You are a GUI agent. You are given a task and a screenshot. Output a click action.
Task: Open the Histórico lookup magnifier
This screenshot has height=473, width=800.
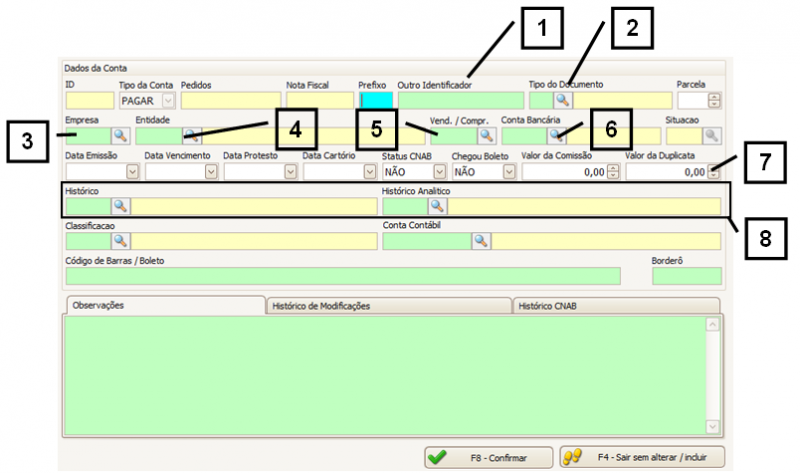click(x=120, y=206)
